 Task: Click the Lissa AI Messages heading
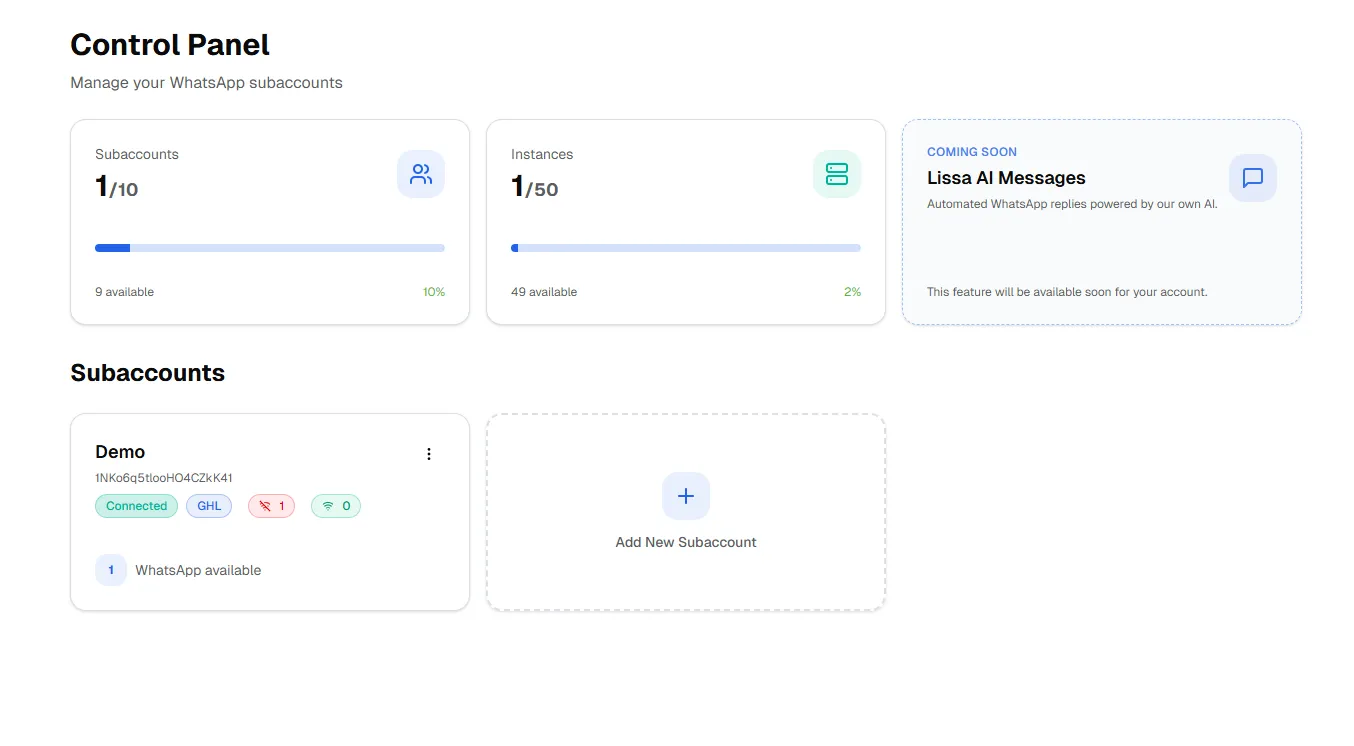tap(1006, 178)
